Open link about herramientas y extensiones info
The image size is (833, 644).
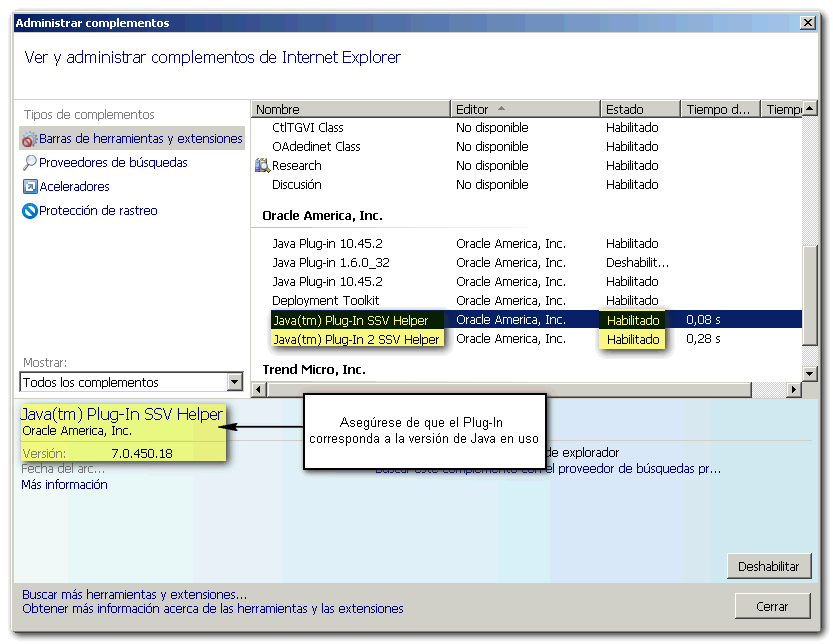pos(212,608)
